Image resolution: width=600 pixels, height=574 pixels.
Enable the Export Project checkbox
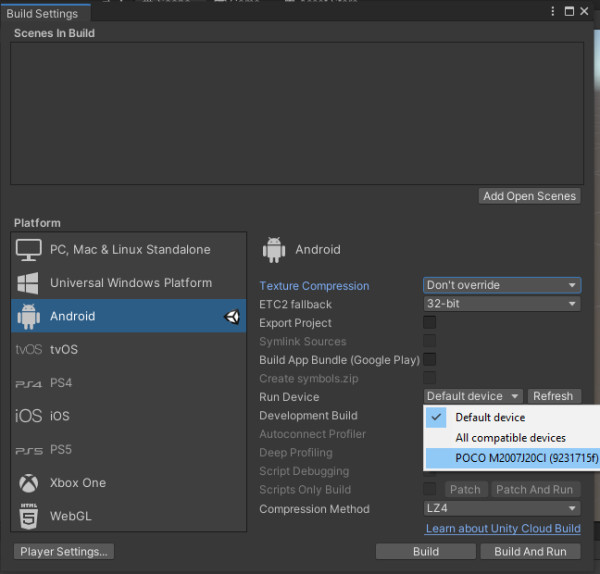[x=429, y=322]
